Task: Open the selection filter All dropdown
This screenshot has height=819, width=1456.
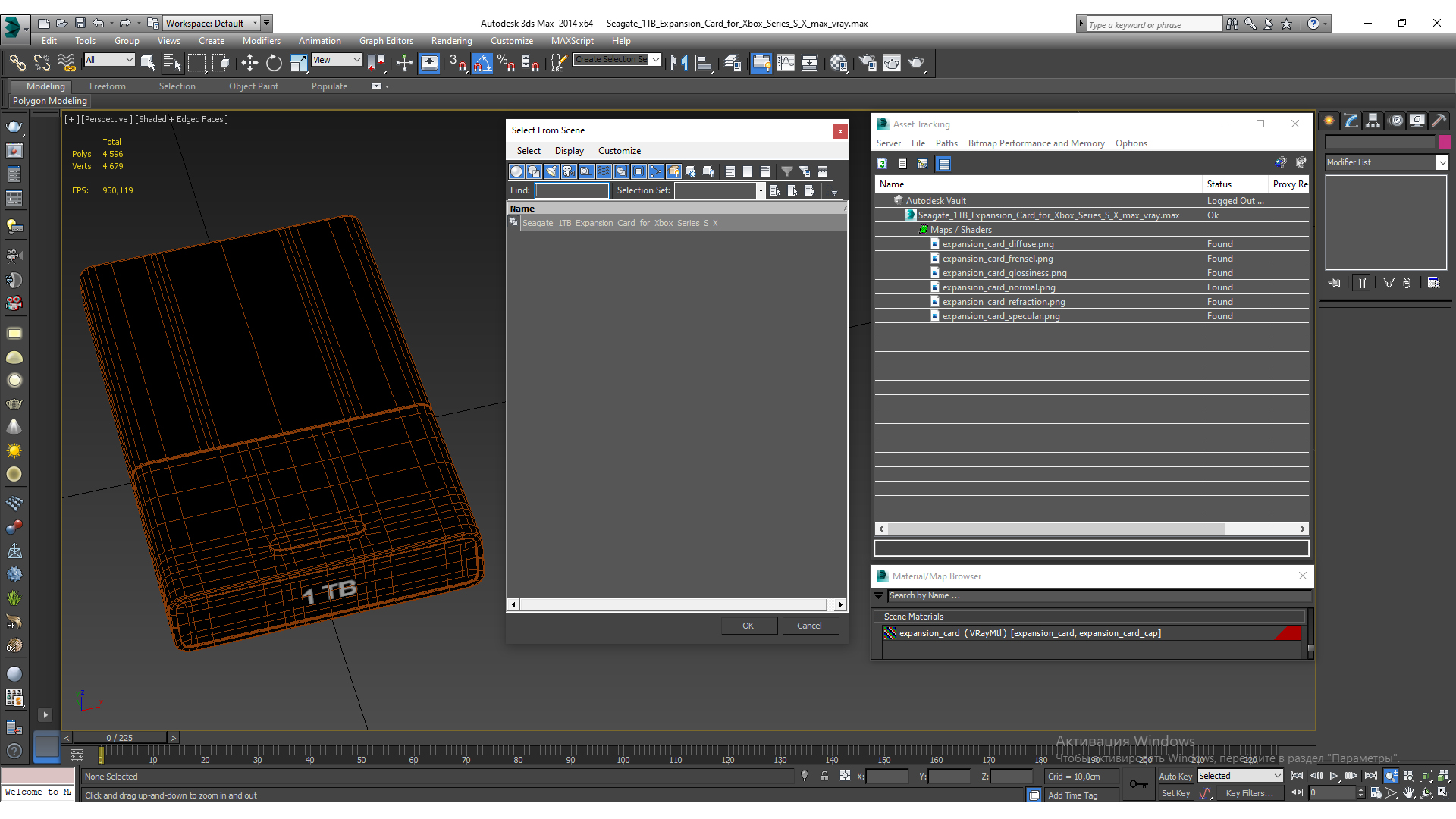Action: (x=110, y=60)
